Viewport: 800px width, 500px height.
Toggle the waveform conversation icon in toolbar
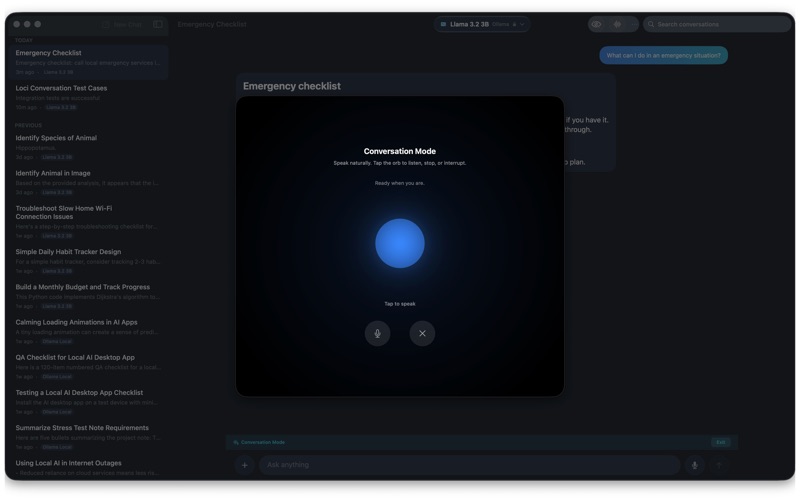pos(617,24)
